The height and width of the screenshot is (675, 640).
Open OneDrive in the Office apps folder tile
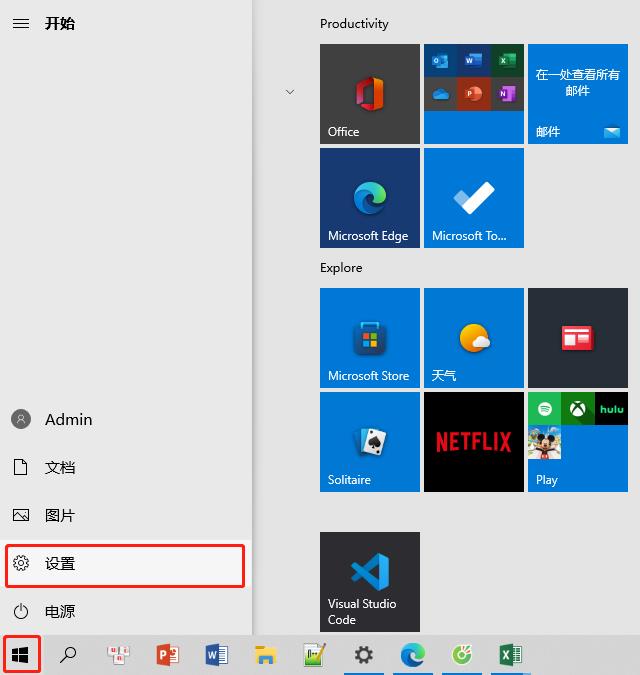pos(440,94)
